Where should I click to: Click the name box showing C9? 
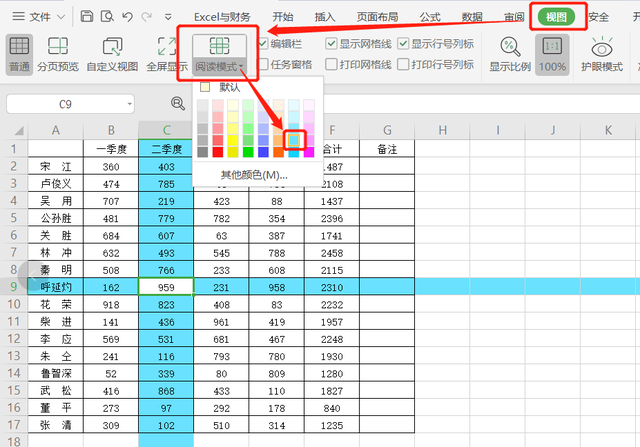click(x=65, y=104)
